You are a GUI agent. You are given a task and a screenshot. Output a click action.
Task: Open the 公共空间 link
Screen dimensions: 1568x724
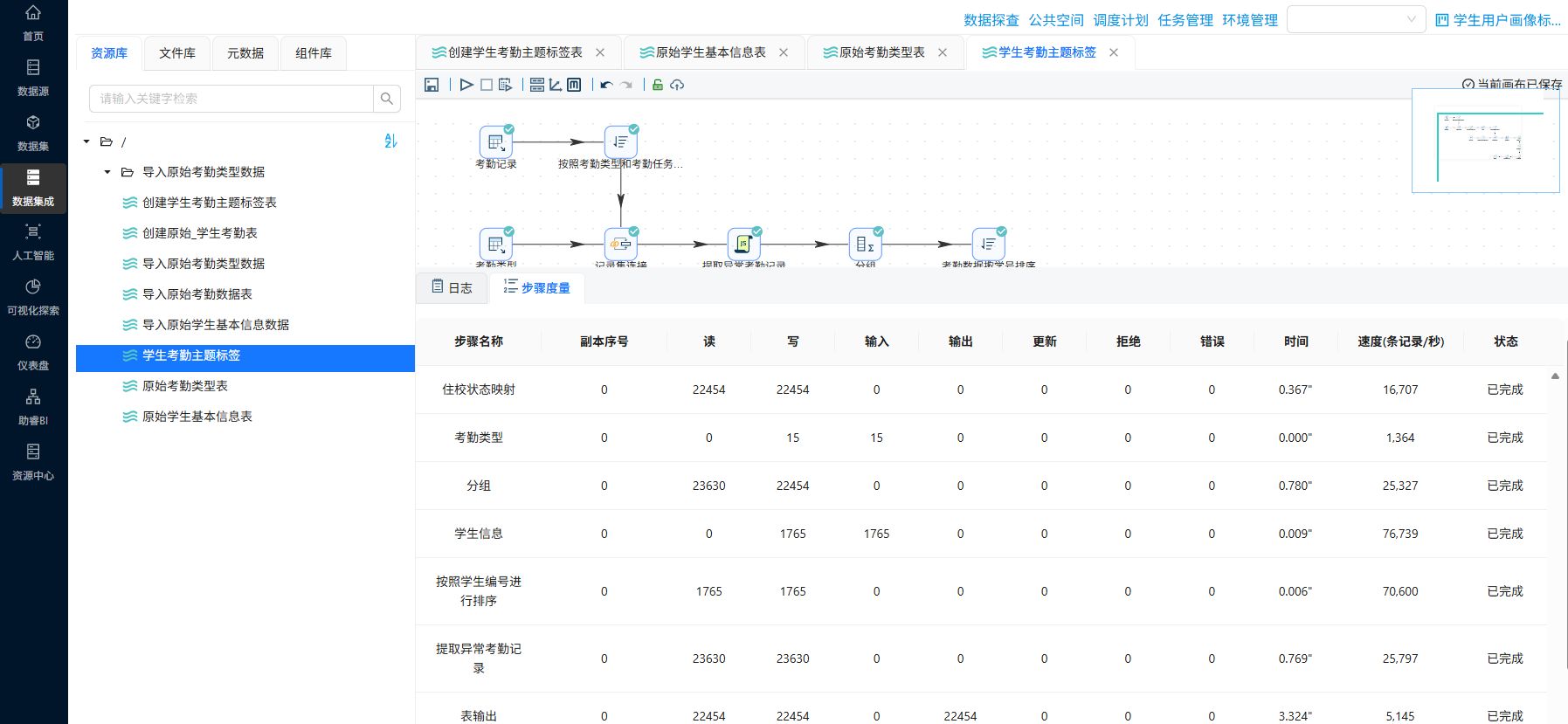click(1056, 20)
